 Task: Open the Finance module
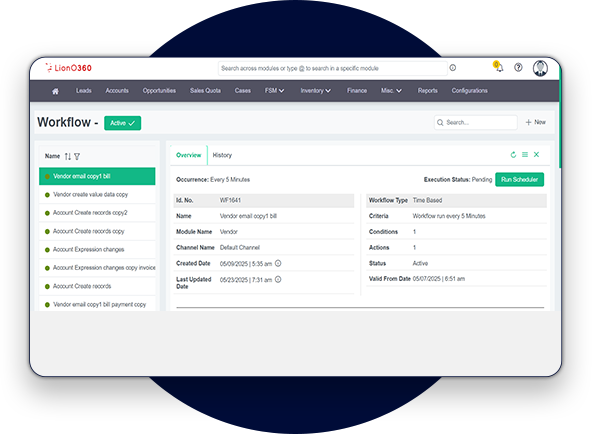[357, 91]
